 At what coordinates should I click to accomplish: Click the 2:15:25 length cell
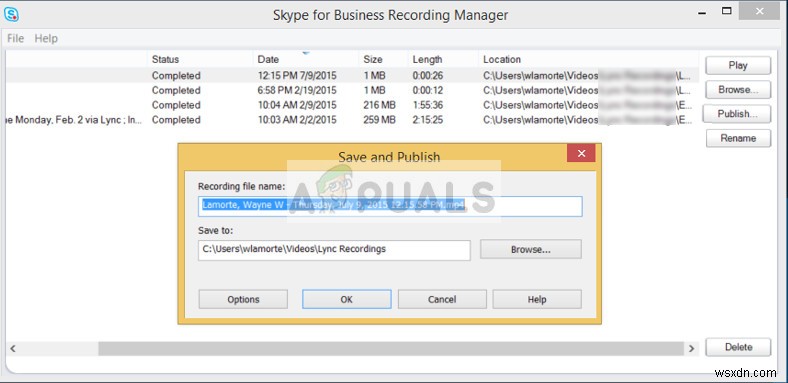(428, 120)
